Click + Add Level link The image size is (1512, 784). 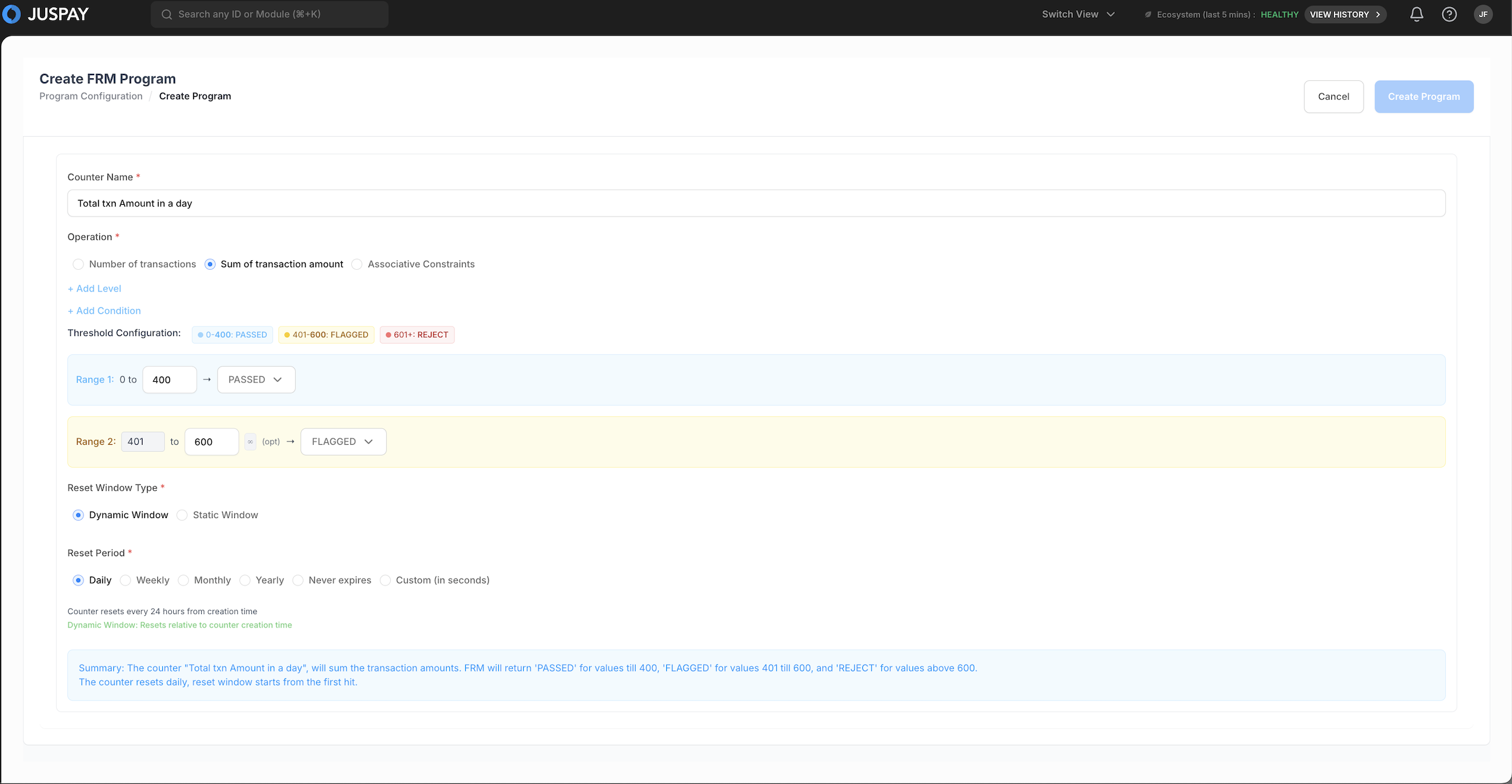94,288
